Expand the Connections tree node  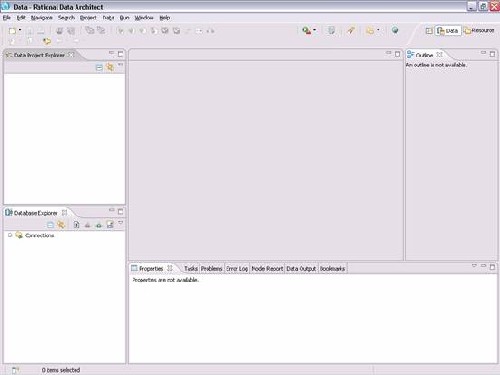[x=10, y=235]
